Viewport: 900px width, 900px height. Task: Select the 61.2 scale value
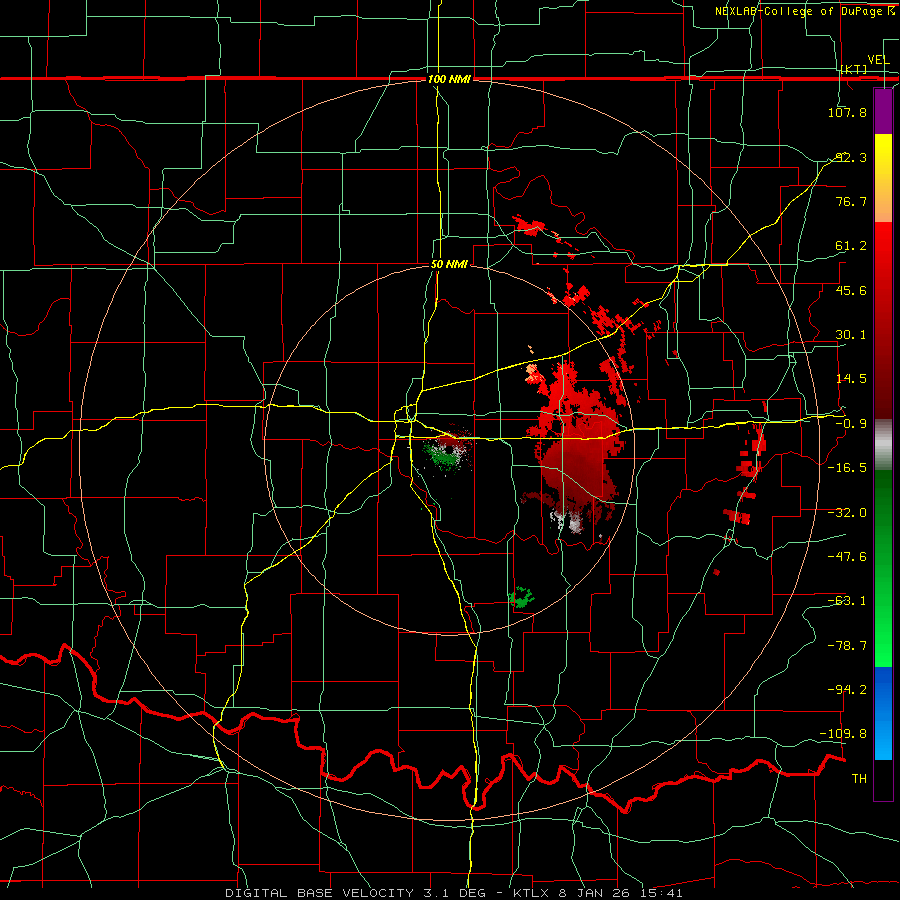click(x=851, y=246)
